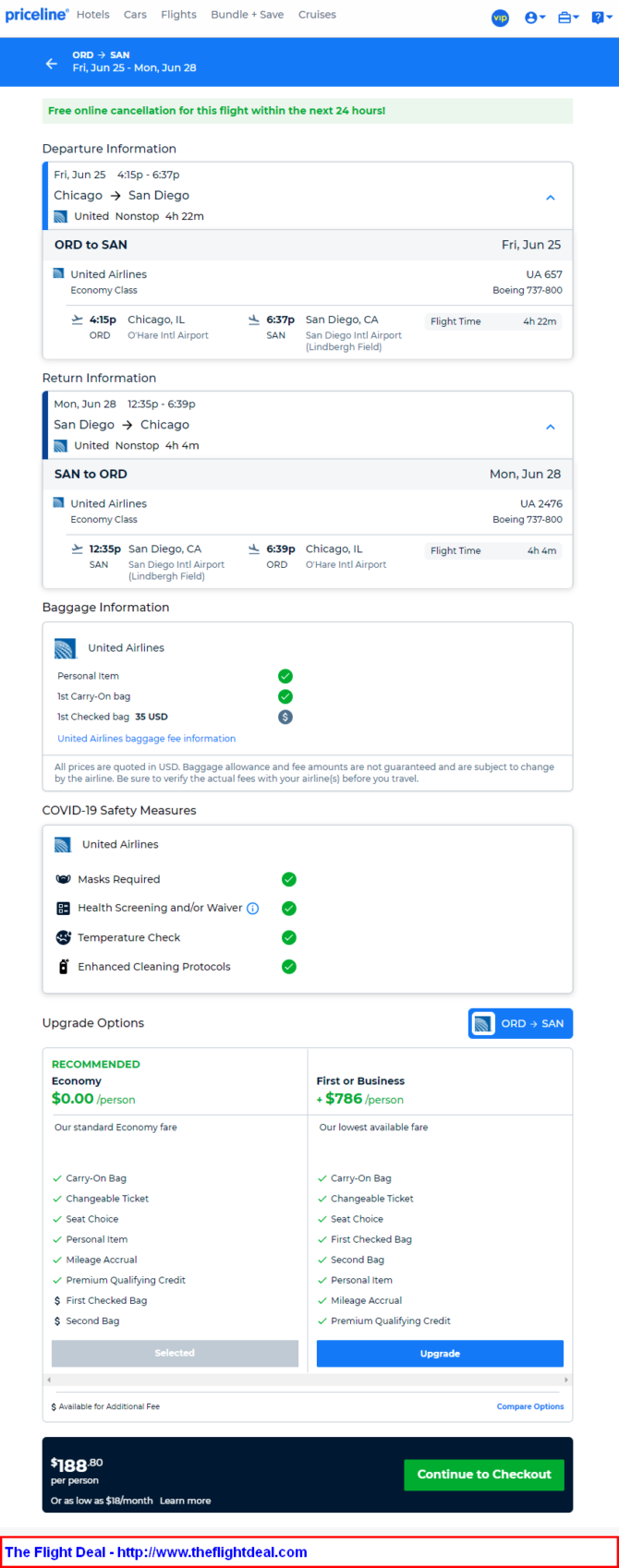Image resolution: width=619 pixels, height=1568 pixels.
Task: Click the Enhanced Cleaning Protocols spray icon
Action: pyautogui.click(x=64, y=967)
